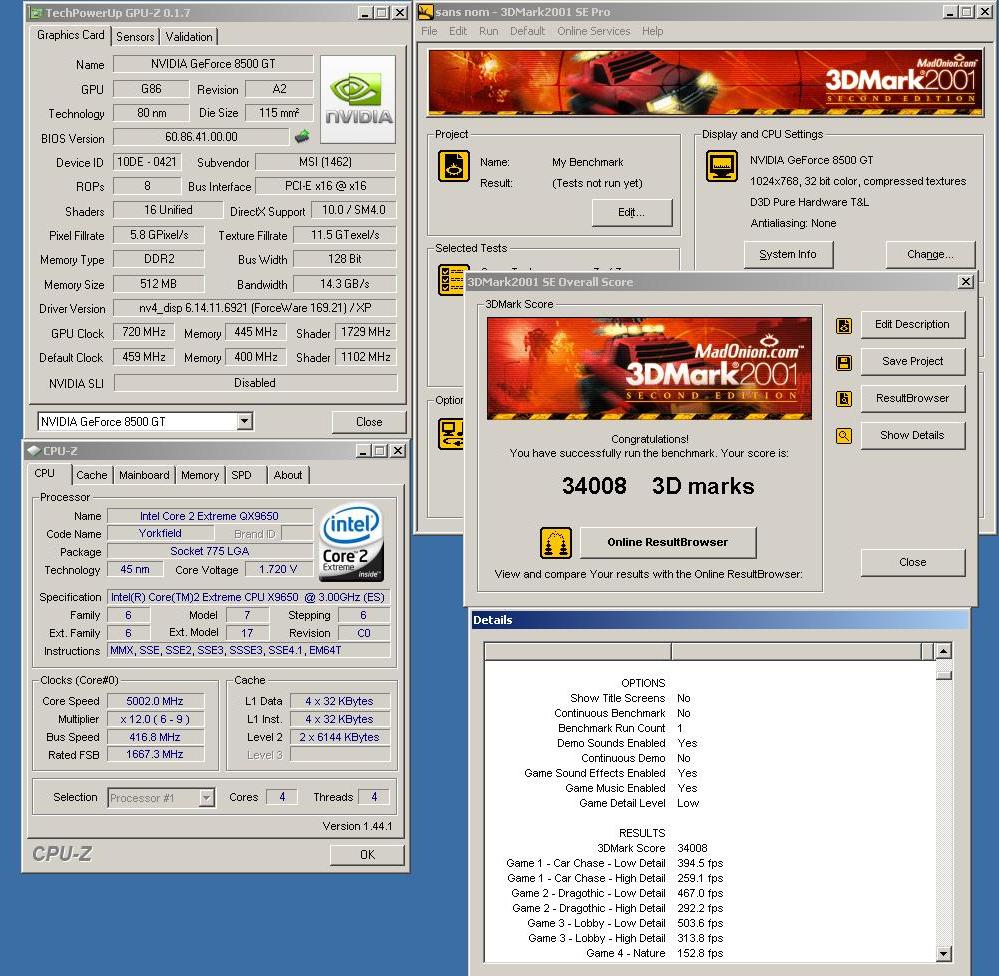This screenshot has width=999, height=976.
Task: Click the 34008 score text in the dialog
Action: point(594,486)
